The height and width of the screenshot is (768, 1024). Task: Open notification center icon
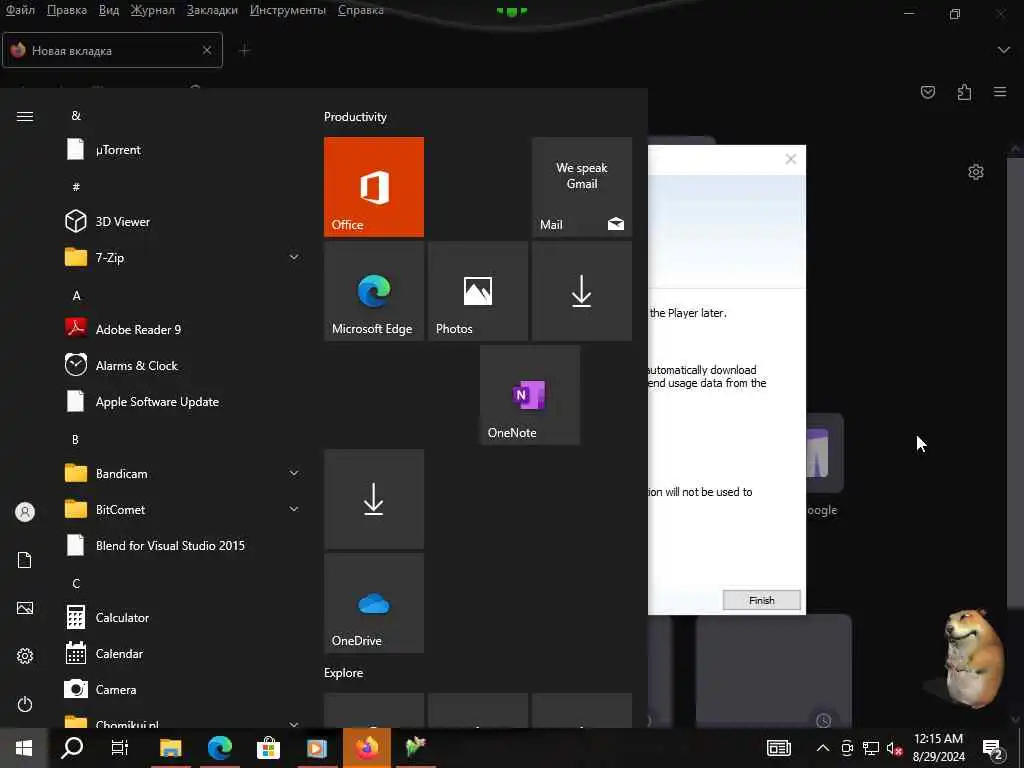tap(992, 748)
